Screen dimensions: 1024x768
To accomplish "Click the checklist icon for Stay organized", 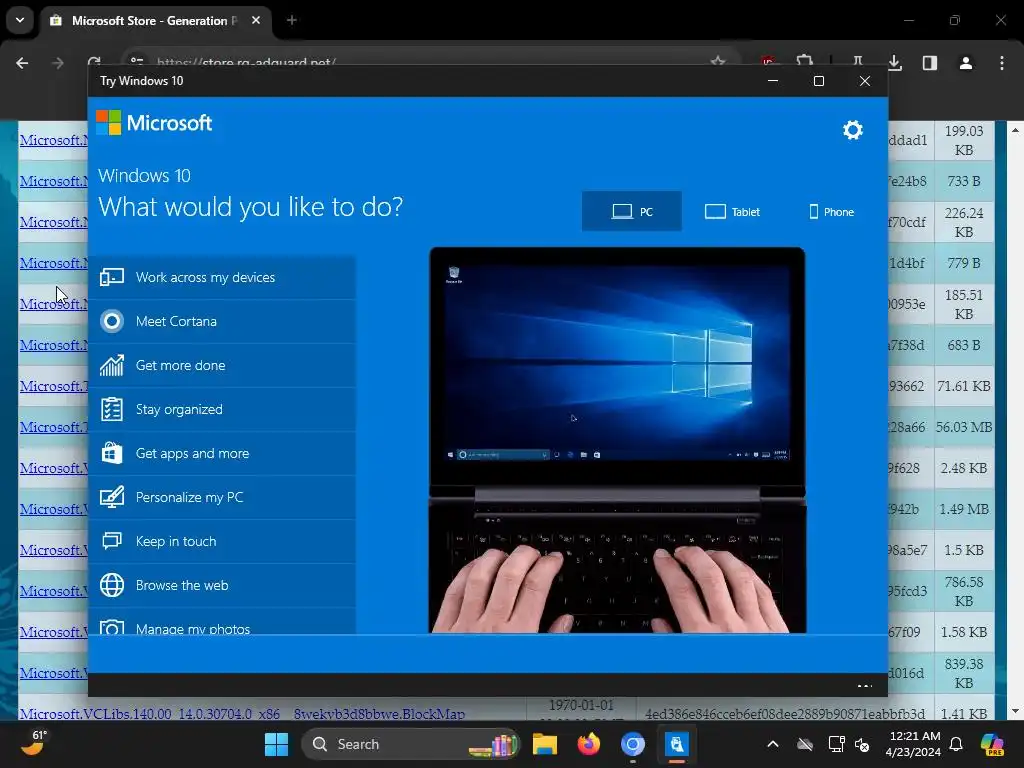I will (x=112, y=409).
